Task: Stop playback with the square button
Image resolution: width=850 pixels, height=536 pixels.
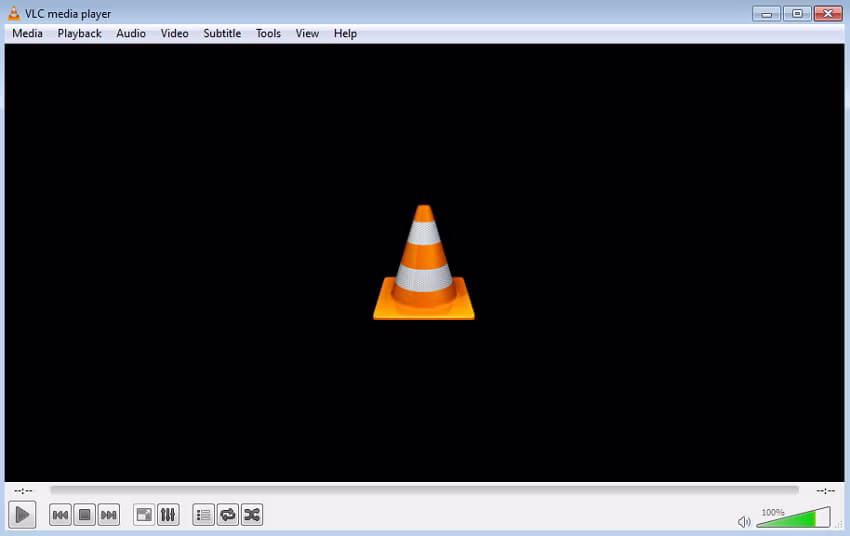Action: [85, 515]
